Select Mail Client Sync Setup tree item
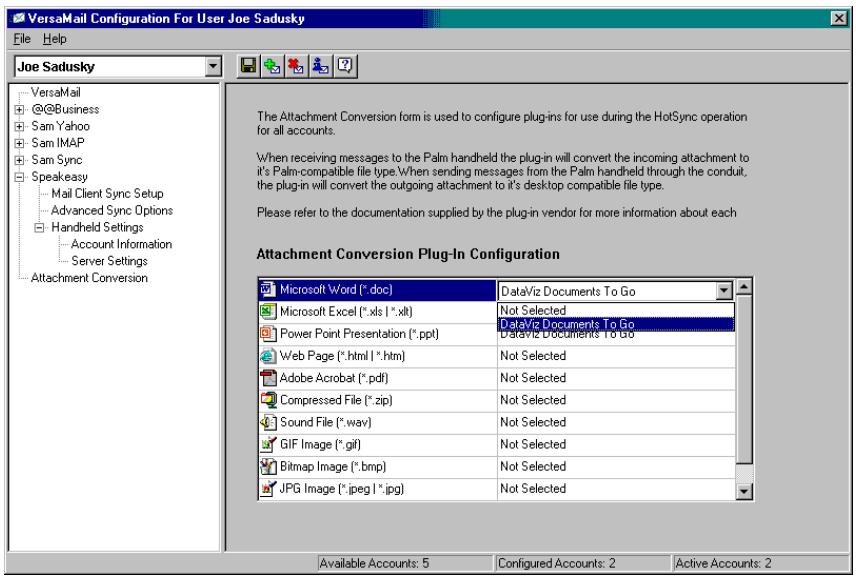 [x=108, y=193]
